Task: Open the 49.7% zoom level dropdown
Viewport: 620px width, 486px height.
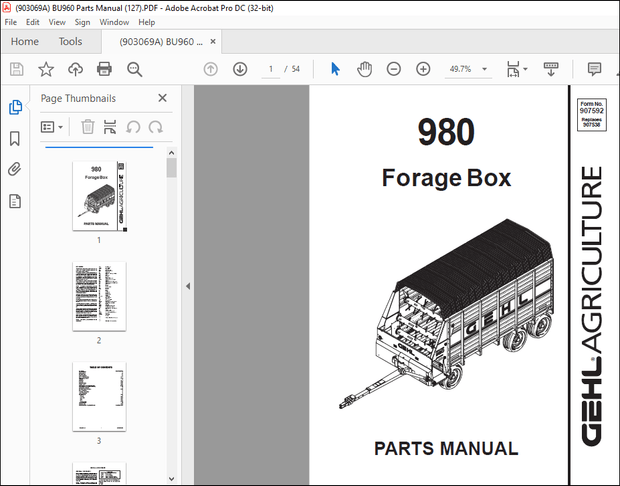Action: [x=468, y=69]
